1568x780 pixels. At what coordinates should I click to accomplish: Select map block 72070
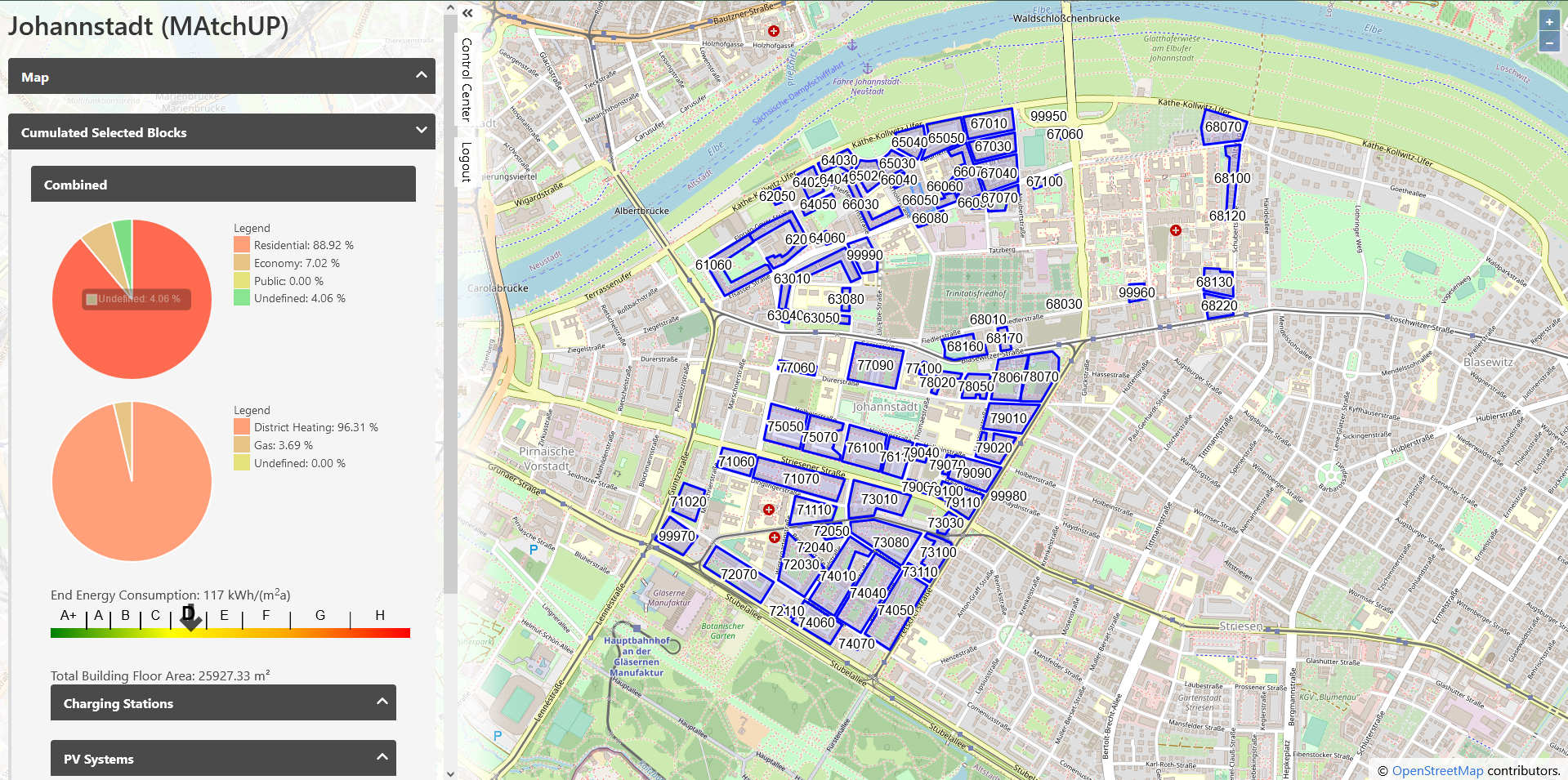coord(738,574)
